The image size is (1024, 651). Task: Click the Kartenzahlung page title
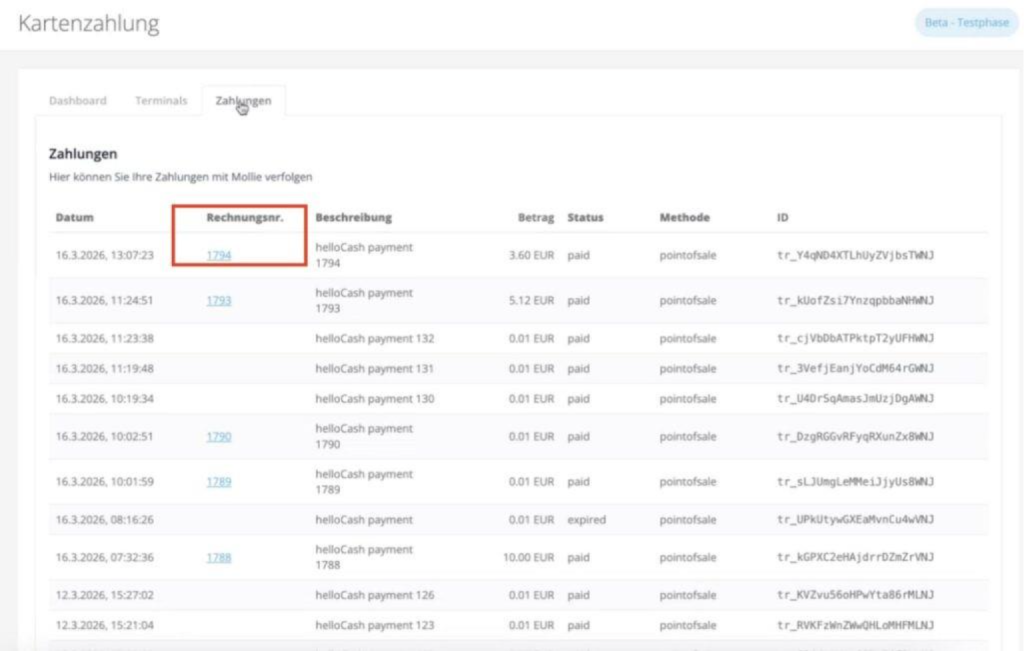(89, 24)
